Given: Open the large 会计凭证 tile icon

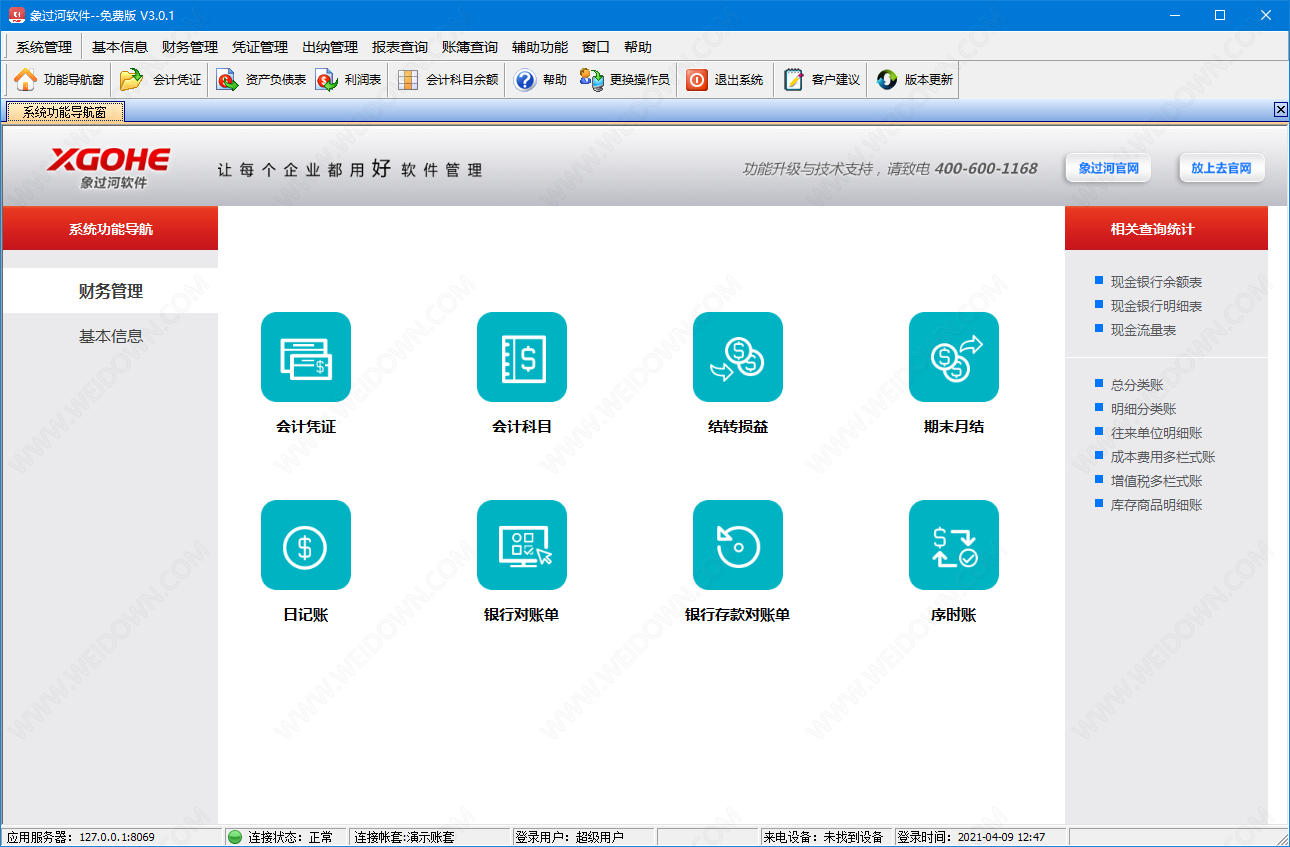Looking at the screenshot, I should click(x=306, y=357).
